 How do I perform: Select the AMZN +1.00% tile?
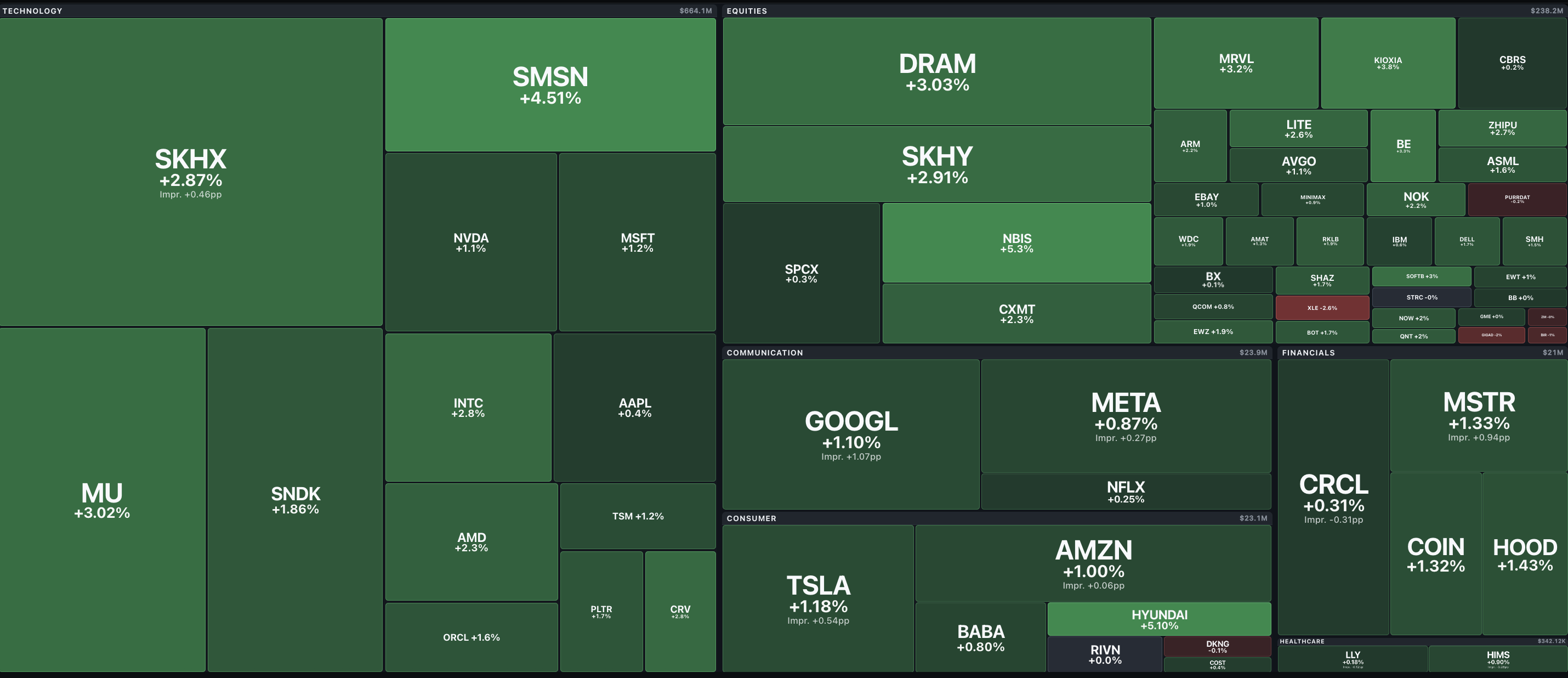tap(1093, 563)
